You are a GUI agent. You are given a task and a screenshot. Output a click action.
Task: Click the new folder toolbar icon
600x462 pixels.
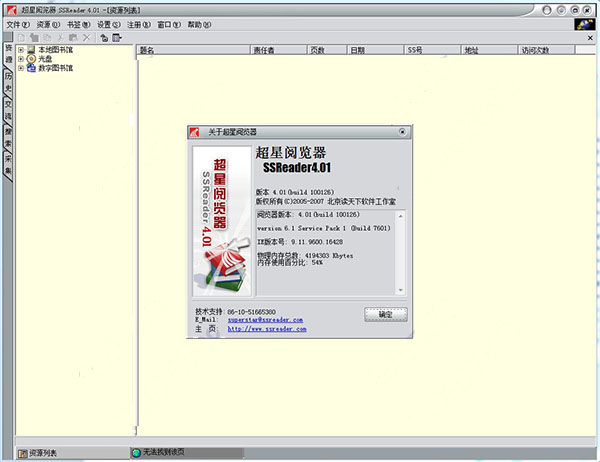tap(34, 38)
